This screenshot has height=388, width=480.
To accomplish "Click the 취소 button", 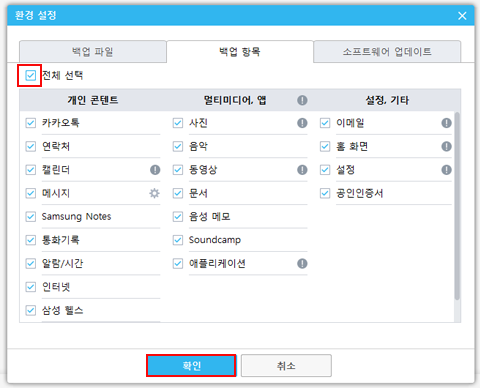I will (x=286, y=366).
